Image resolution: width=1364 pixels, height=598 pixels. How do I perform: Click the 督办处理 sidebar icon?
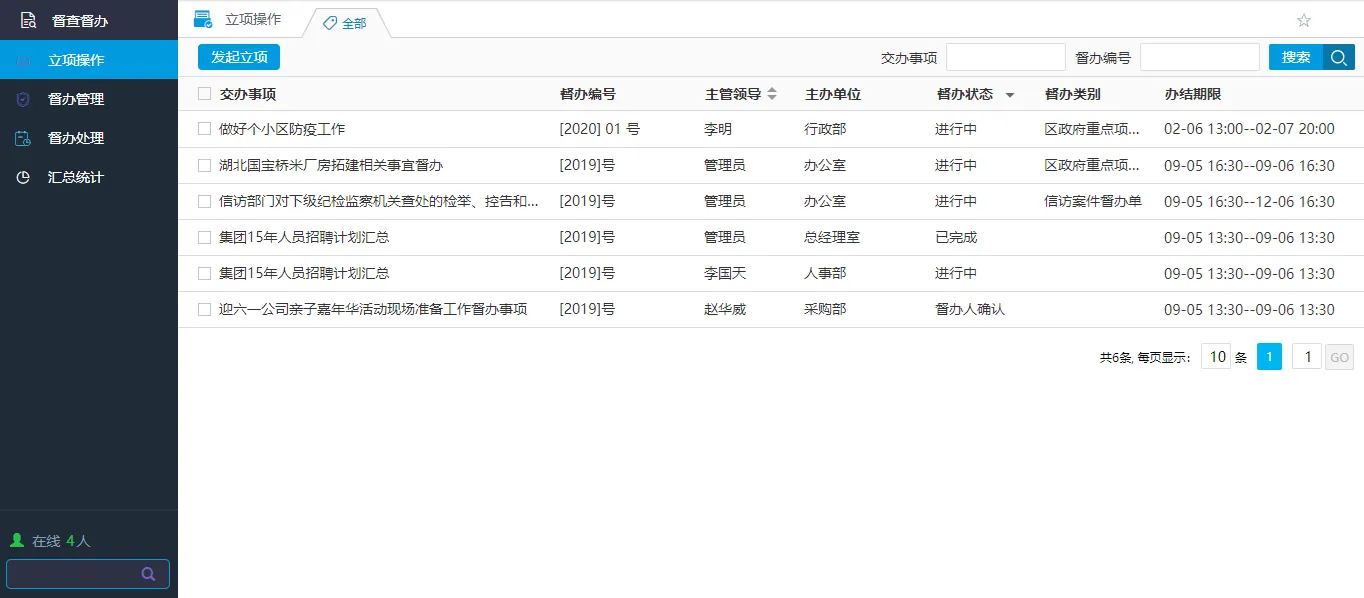[x=23, y=138]
